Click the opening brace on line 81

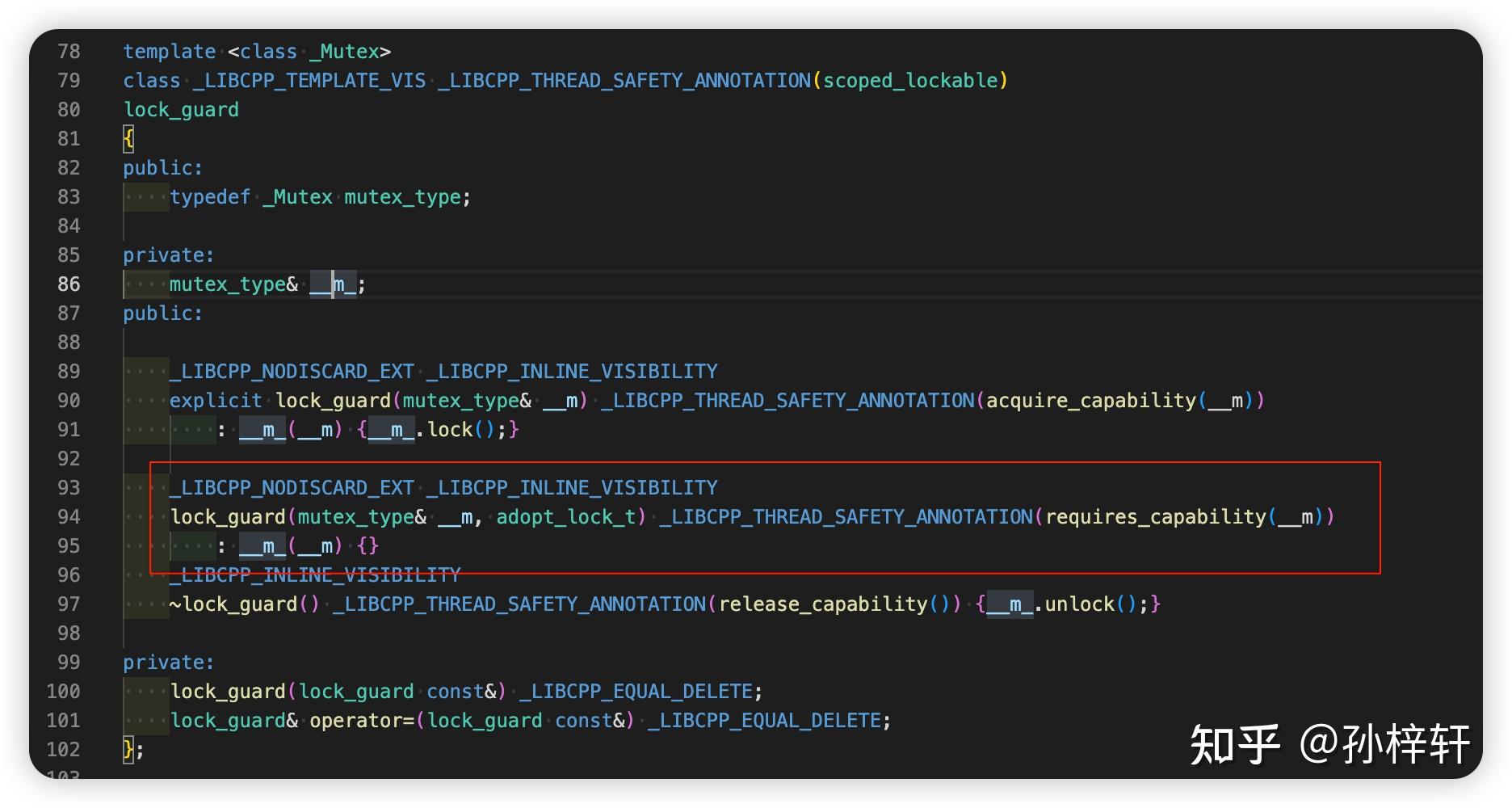point(128,139)
